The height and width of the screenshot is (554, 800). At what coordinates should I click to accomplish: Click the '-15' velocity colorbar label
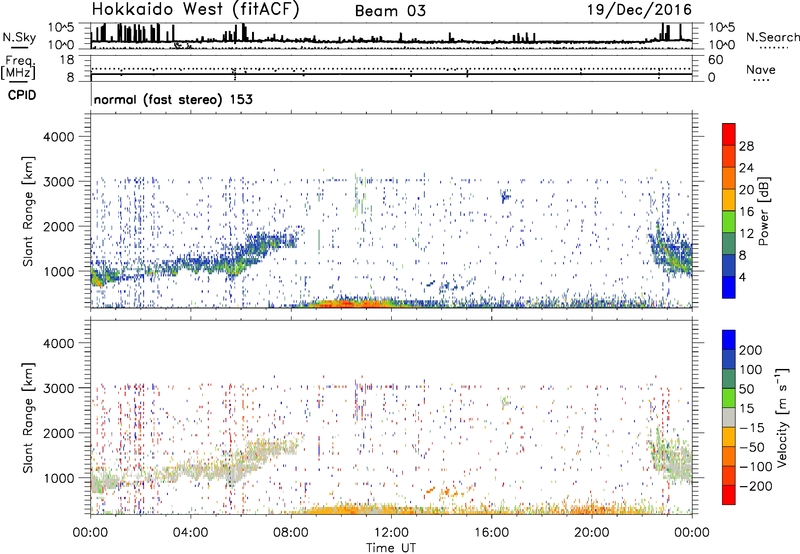click(x=752, y=428)
